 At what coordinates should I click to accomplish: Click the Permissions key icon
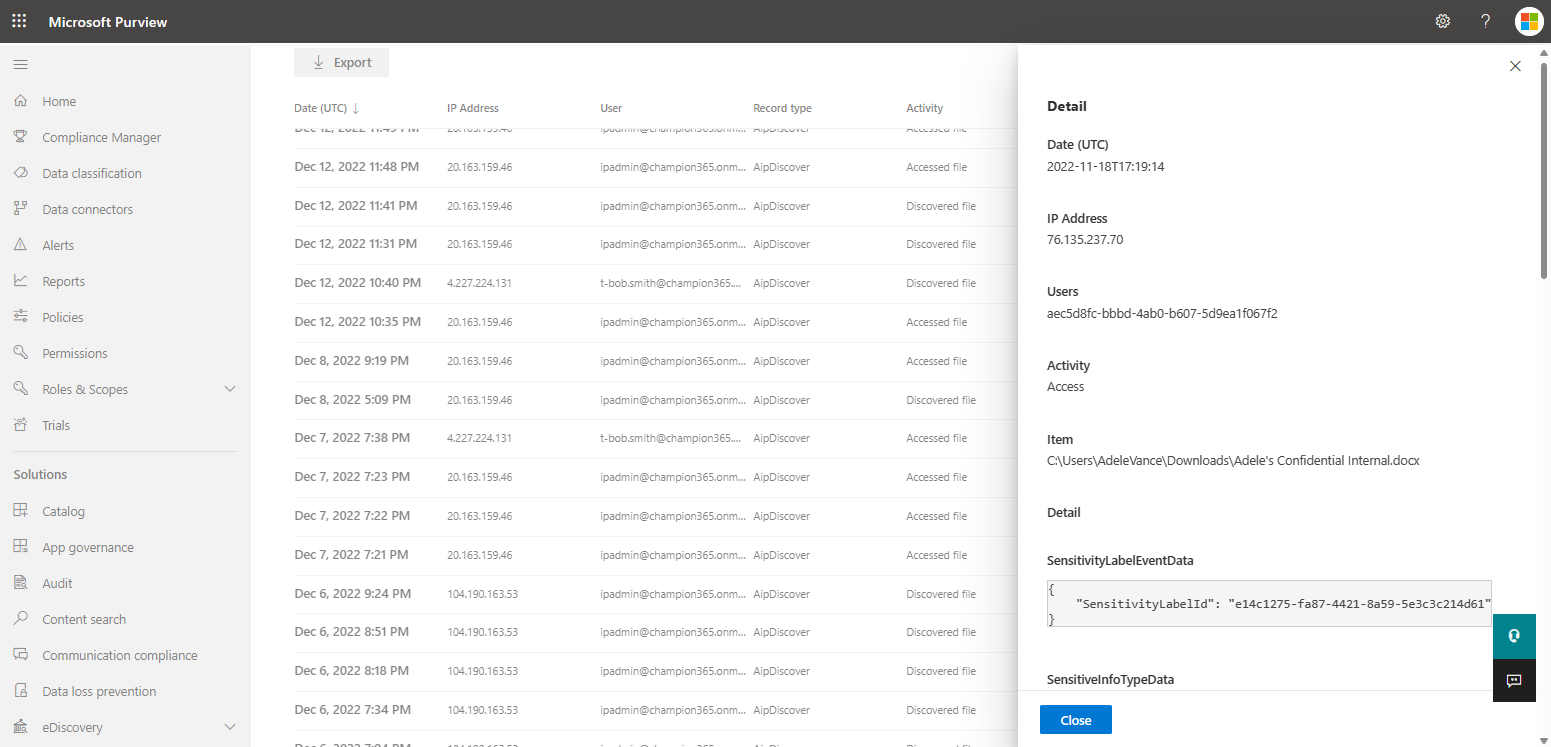[20, 353]
